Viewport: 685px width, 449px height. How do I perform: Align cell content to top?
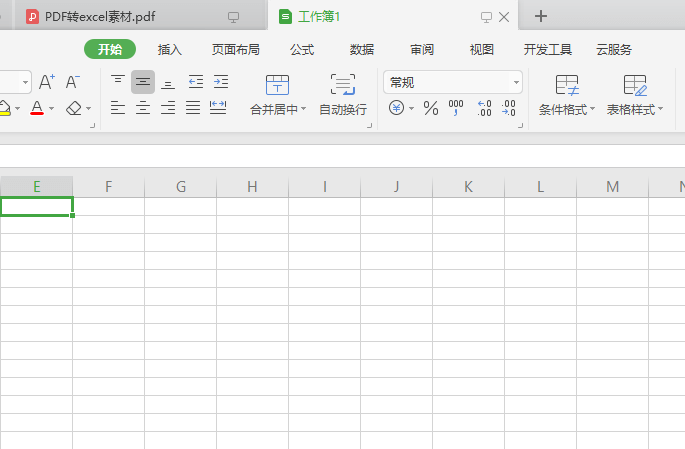[x=118, y=82]
